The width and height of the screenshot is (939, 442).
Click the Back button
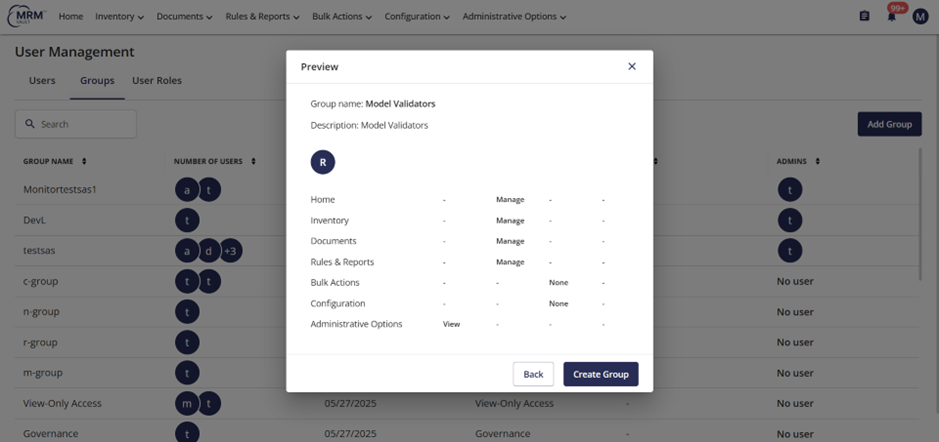click(x=533, y=374)
